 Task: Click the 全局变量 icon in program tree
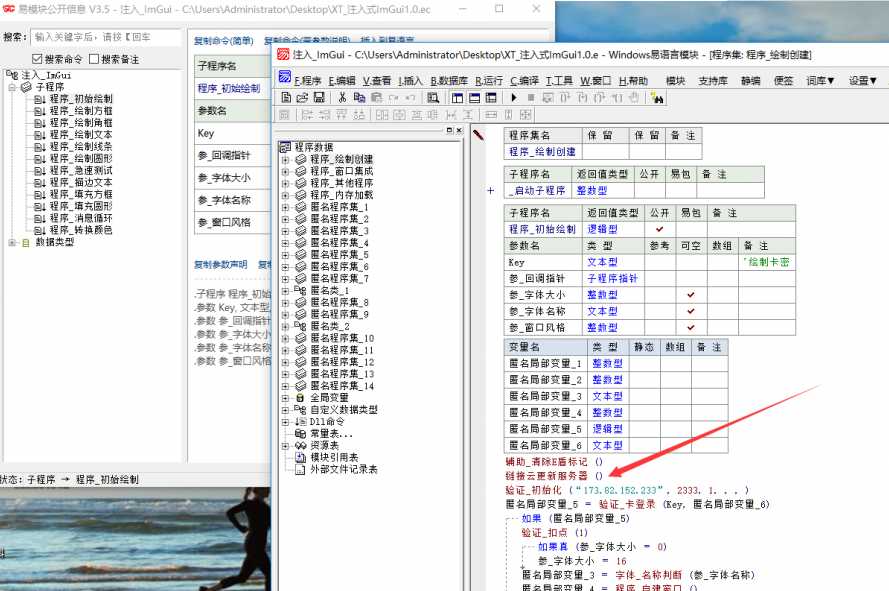pyautogui.click(x=300, y=398)
